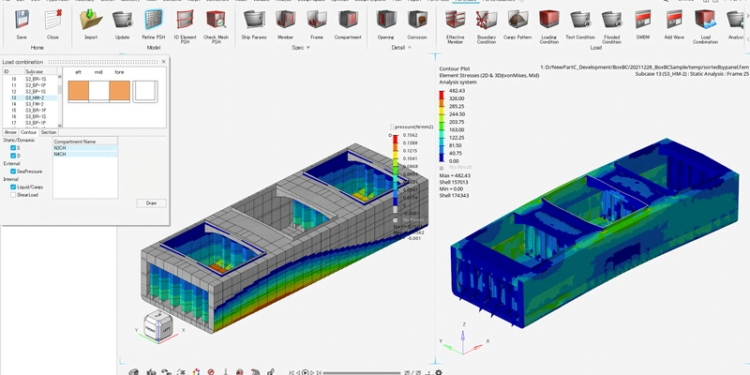Click the animation settings gear icon
This screenshot has width=750, height=375.
(x=438, y=372)
